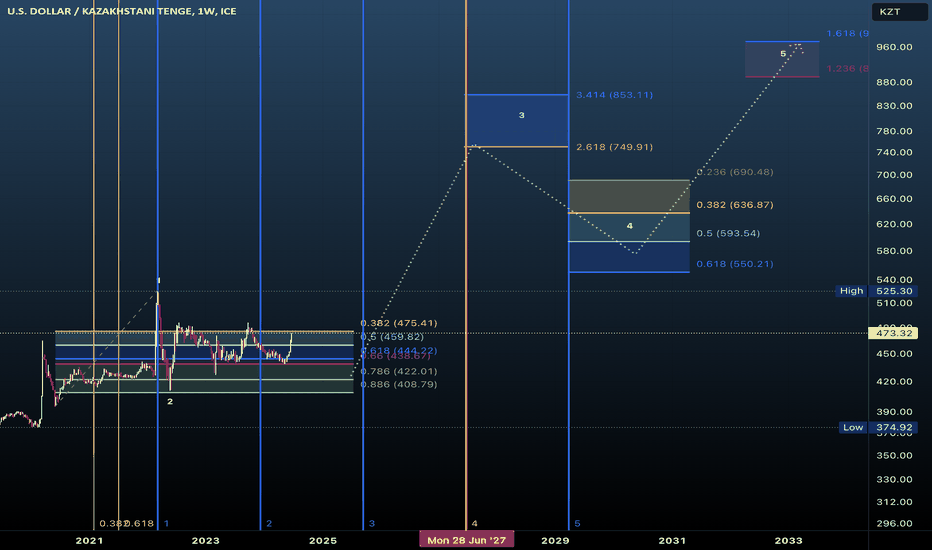The image size is (932, 550).
Task: Select the 0.5 (459.82) retracement label
Action: pos(392,337)
